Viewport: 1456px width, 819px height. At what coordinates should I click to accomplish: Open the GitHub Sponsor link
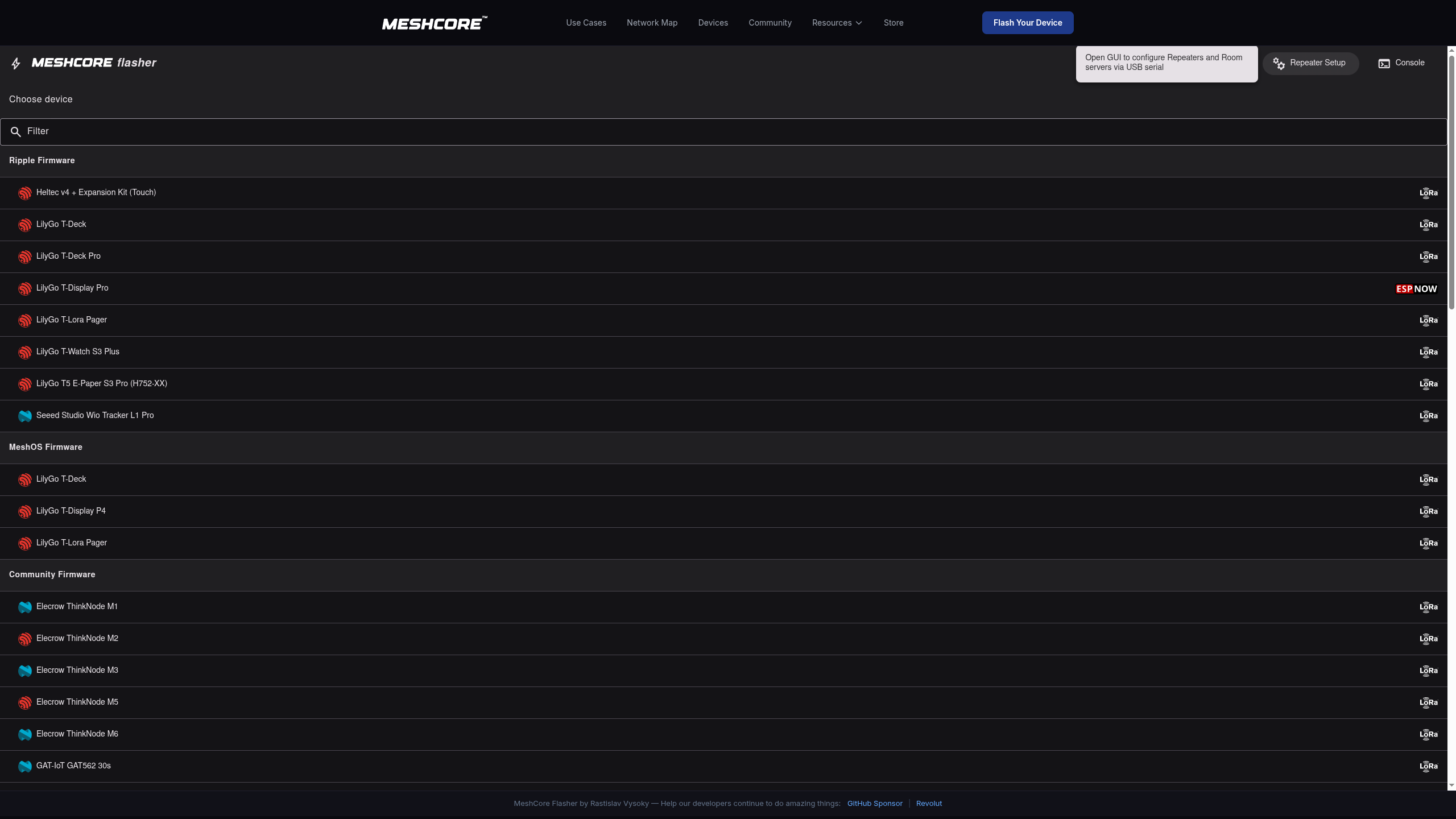[x=874, y=804]
